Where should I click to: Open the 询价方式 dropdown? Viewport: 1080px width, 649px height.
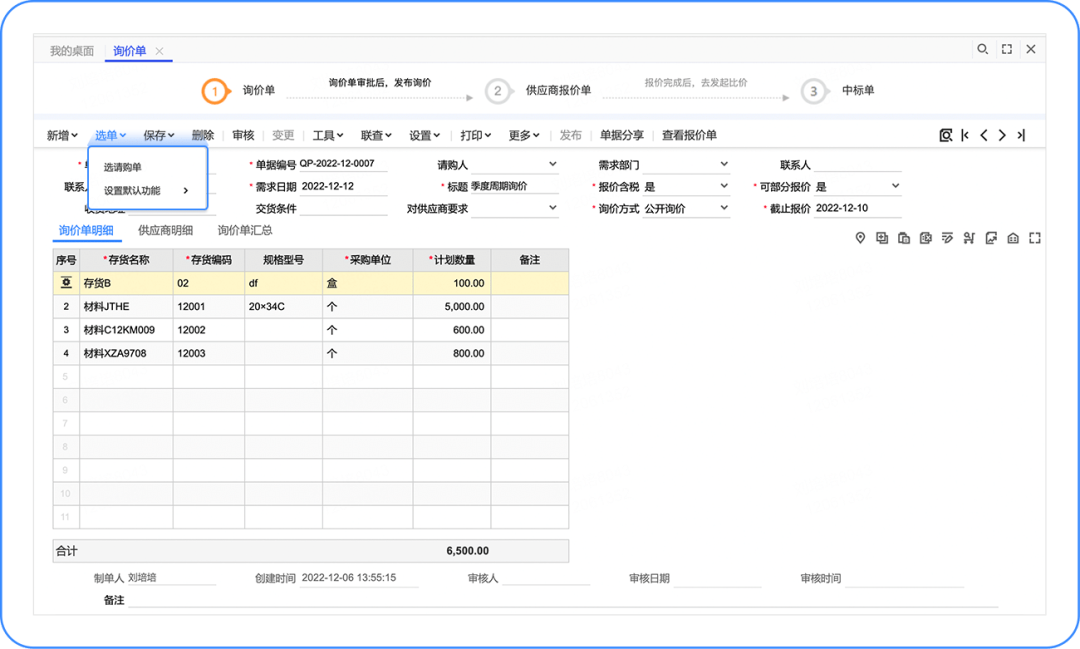[724, 208]
